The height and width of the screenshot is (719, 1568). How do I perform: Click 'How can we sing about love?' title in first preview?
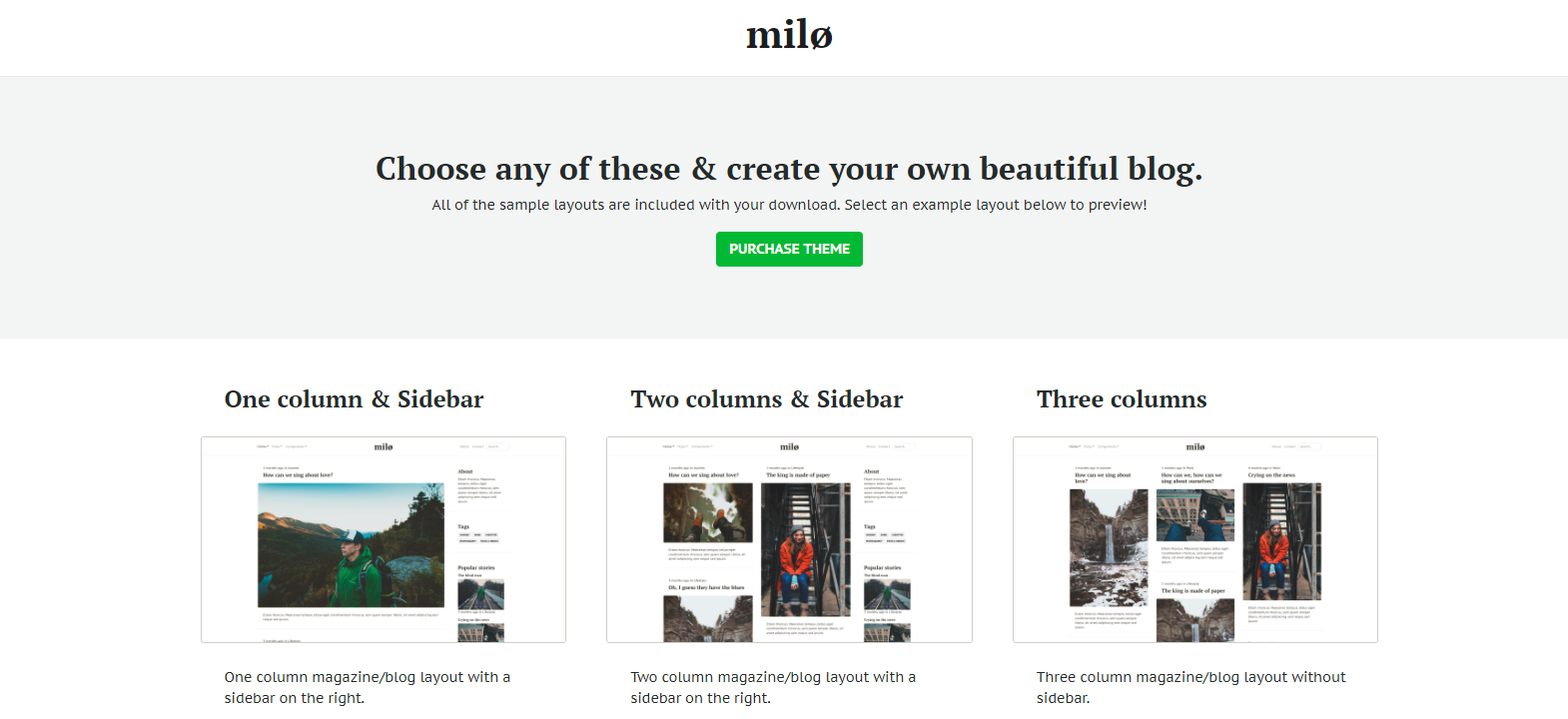(x=298, y=475)
